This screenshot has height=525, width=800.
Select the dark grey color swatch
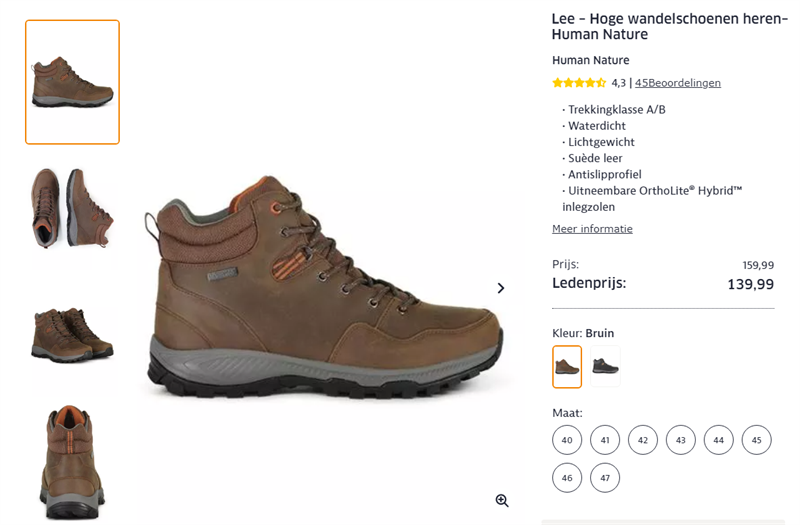(605, 367)
